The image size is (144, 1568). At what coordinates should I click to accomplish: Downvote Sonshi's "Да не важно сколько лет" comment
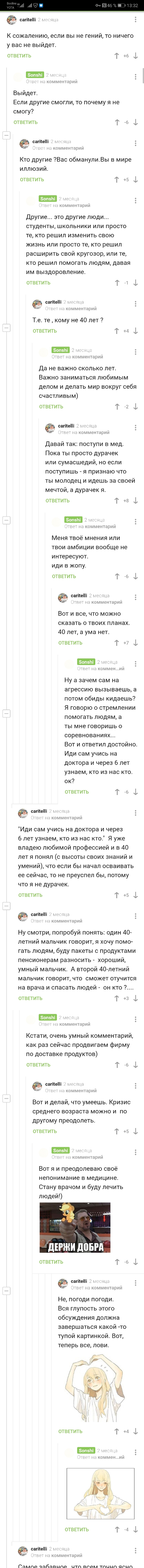(135, 407)
